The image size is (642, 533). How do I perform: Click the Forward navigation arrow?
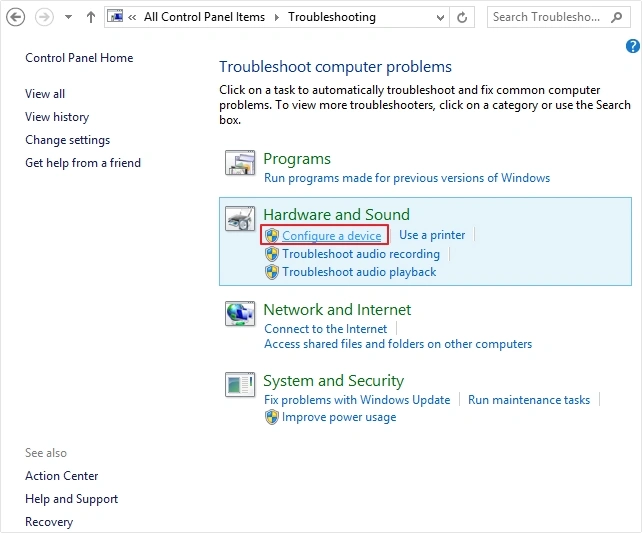pyautogui.click(x=44, y=17)
